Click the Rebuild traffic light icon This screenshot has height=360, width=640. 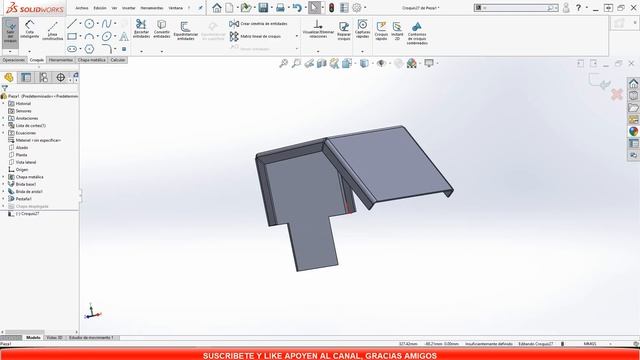coord(331,7)
